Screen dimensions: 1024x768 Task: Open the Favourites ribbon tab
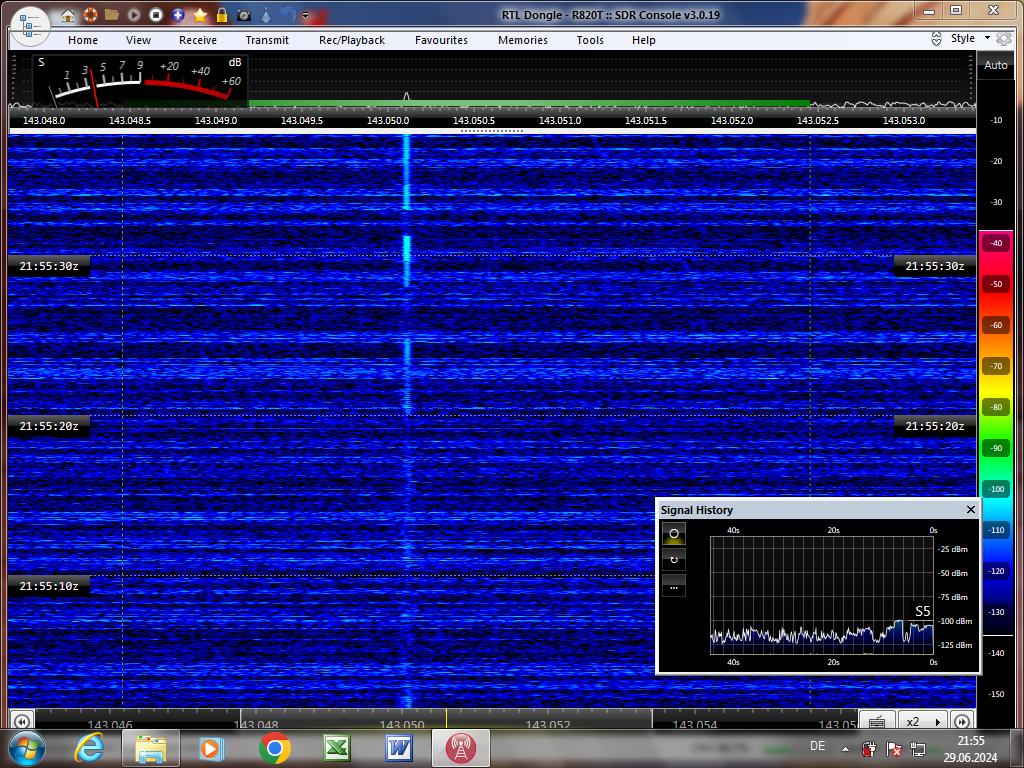click(441, 40)
